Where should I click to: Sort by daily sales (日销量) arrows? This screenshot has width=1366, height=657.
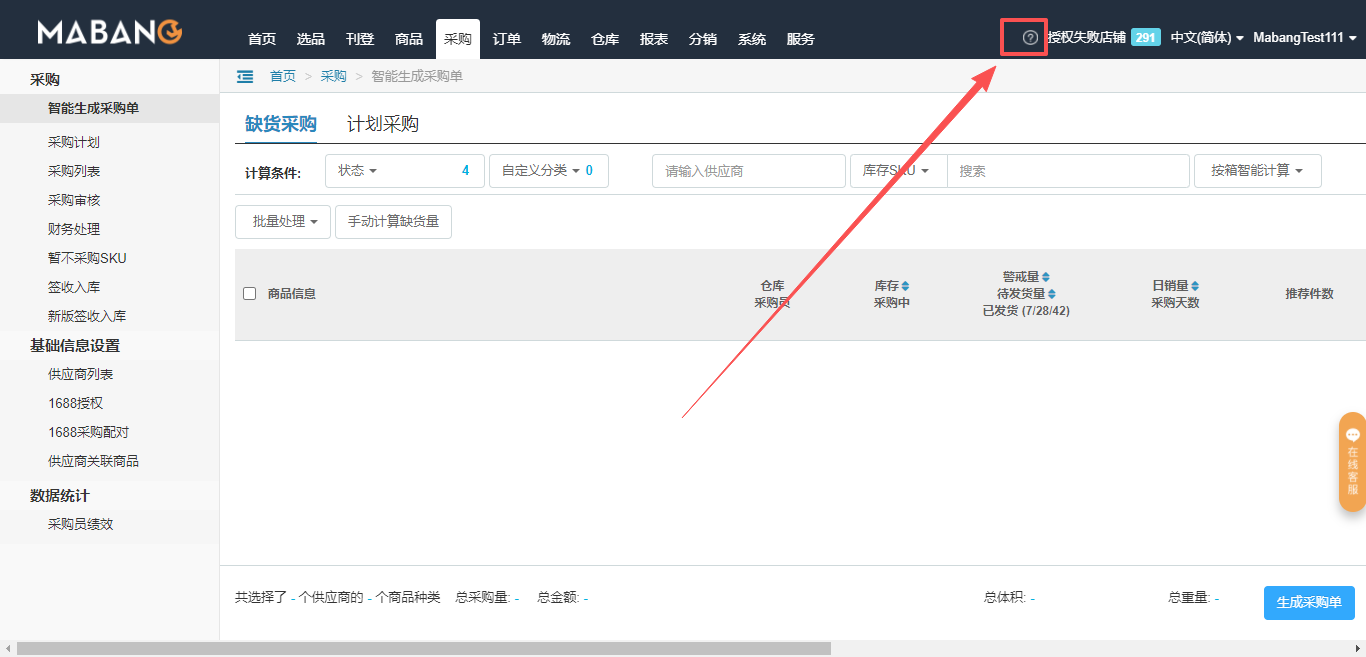point(1194,286)
